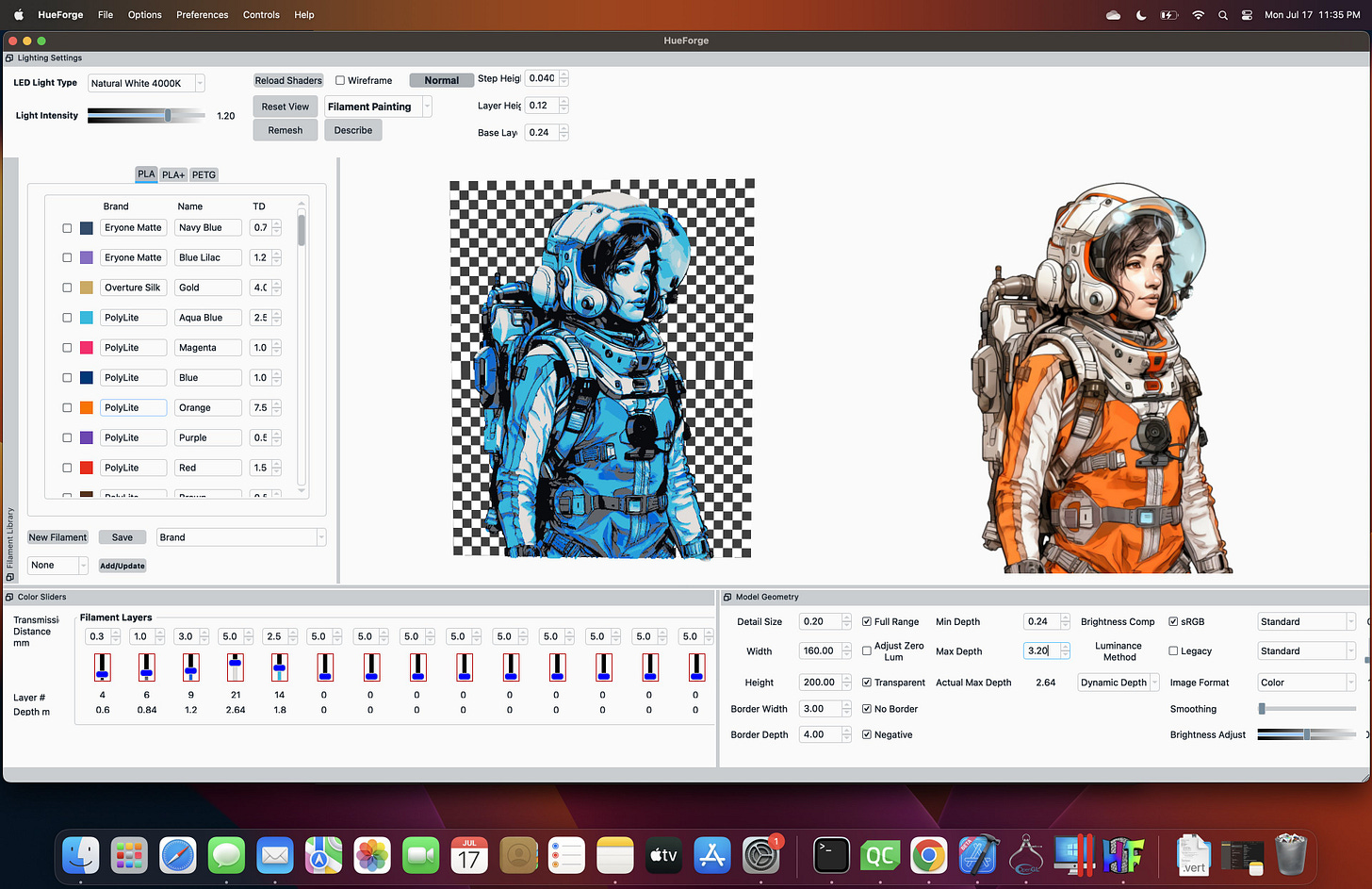The height and width of the screenshot is (889, 1372).
Task: Open the File menu
Action: coord(106,15)
